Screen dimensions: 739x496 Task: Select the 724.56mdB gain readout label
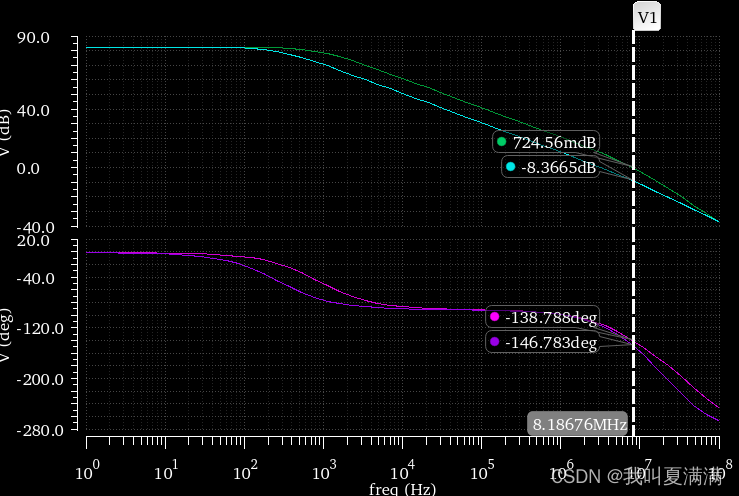coord(554,142)
